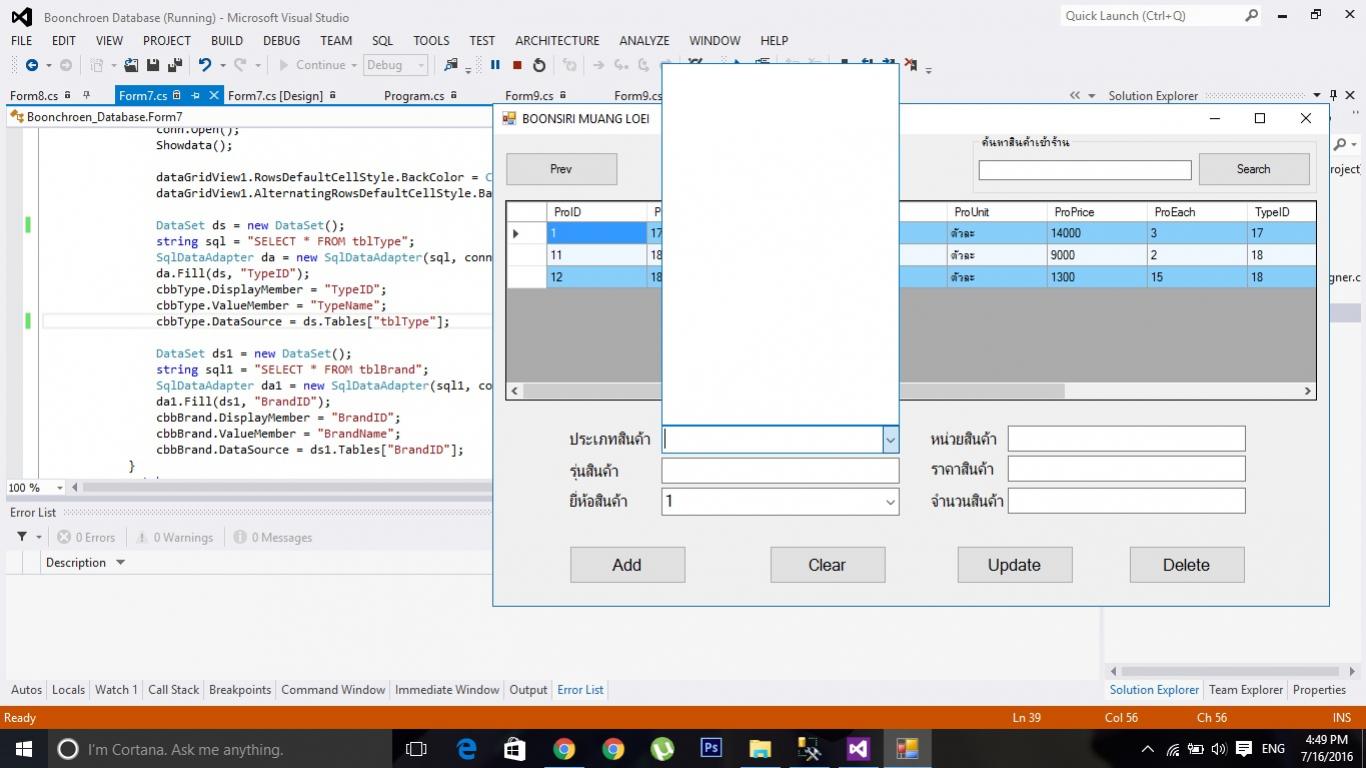Switch to the Team Explorer tab
The image size is (1366, 768).
coord(1246,690)
